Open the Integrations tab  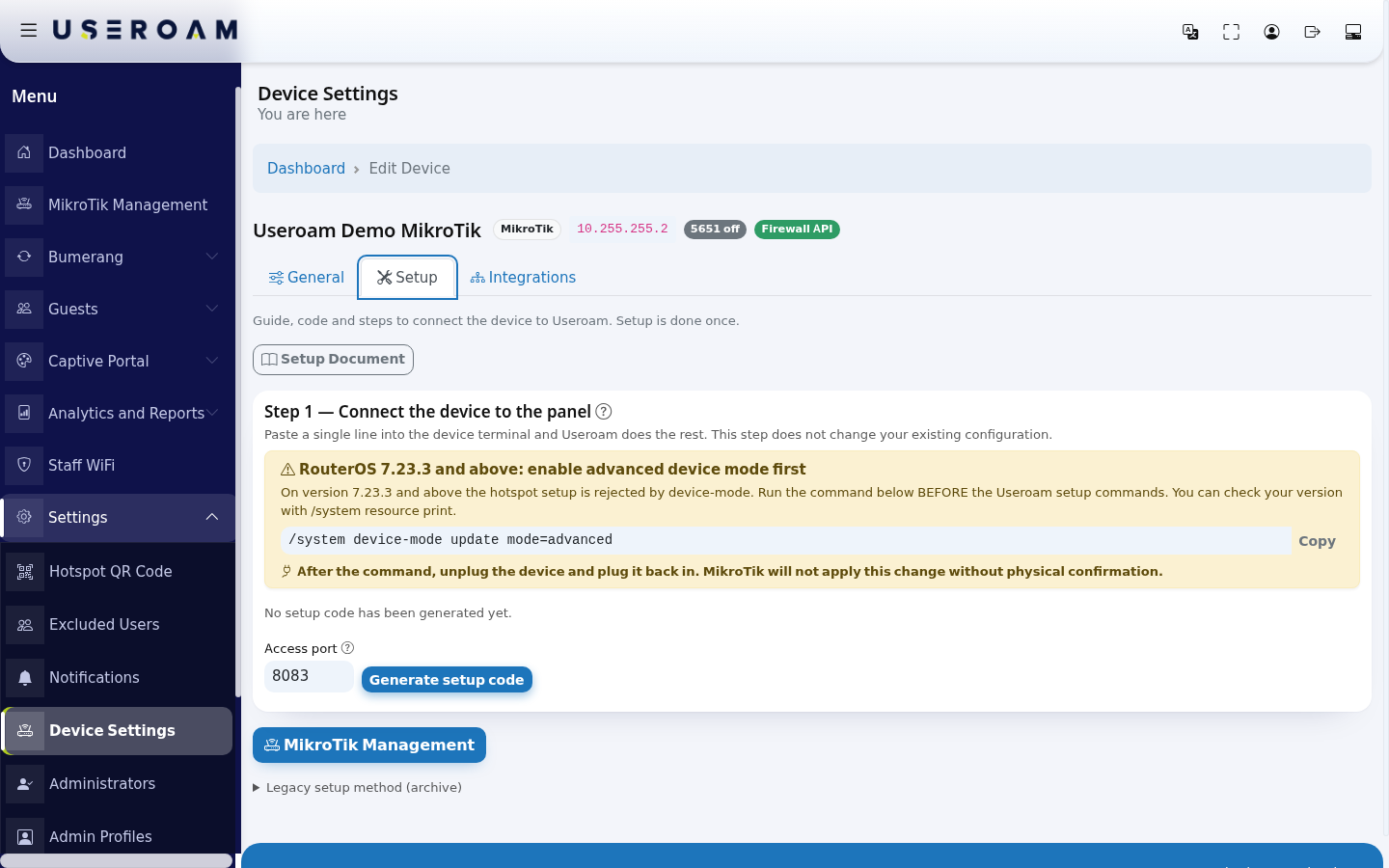[523, 278]
